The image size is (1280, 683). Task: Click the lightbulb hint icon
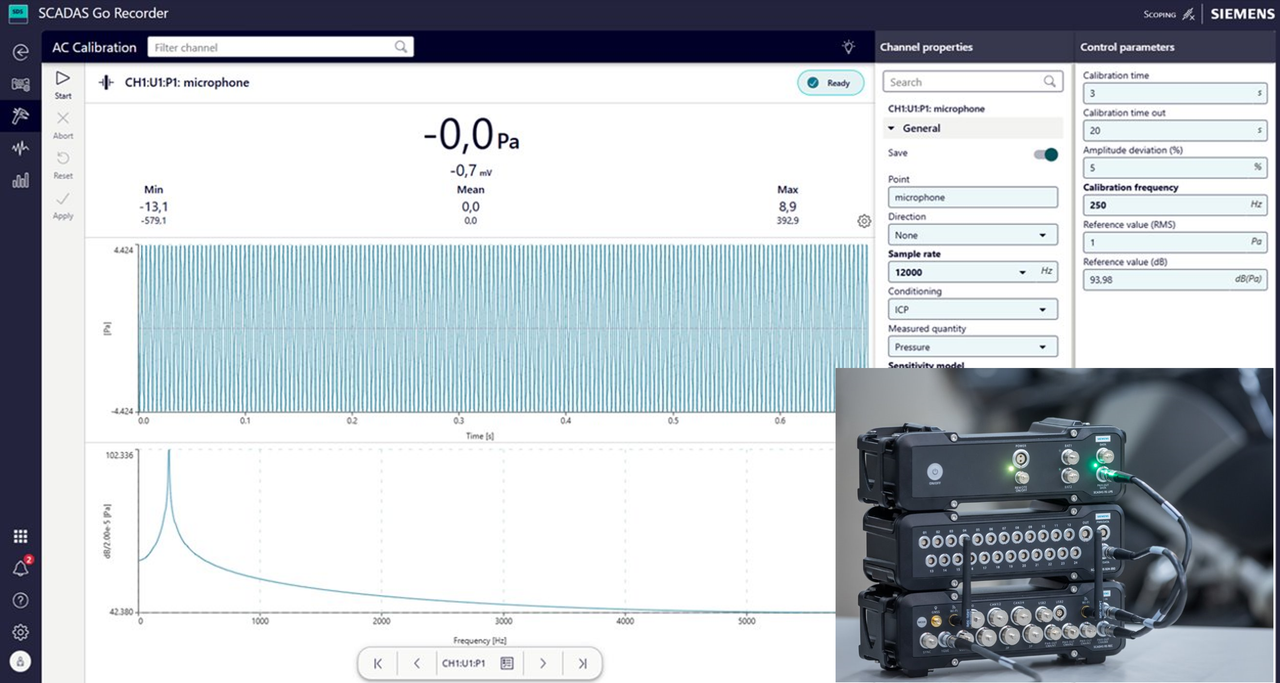[848, 47]
